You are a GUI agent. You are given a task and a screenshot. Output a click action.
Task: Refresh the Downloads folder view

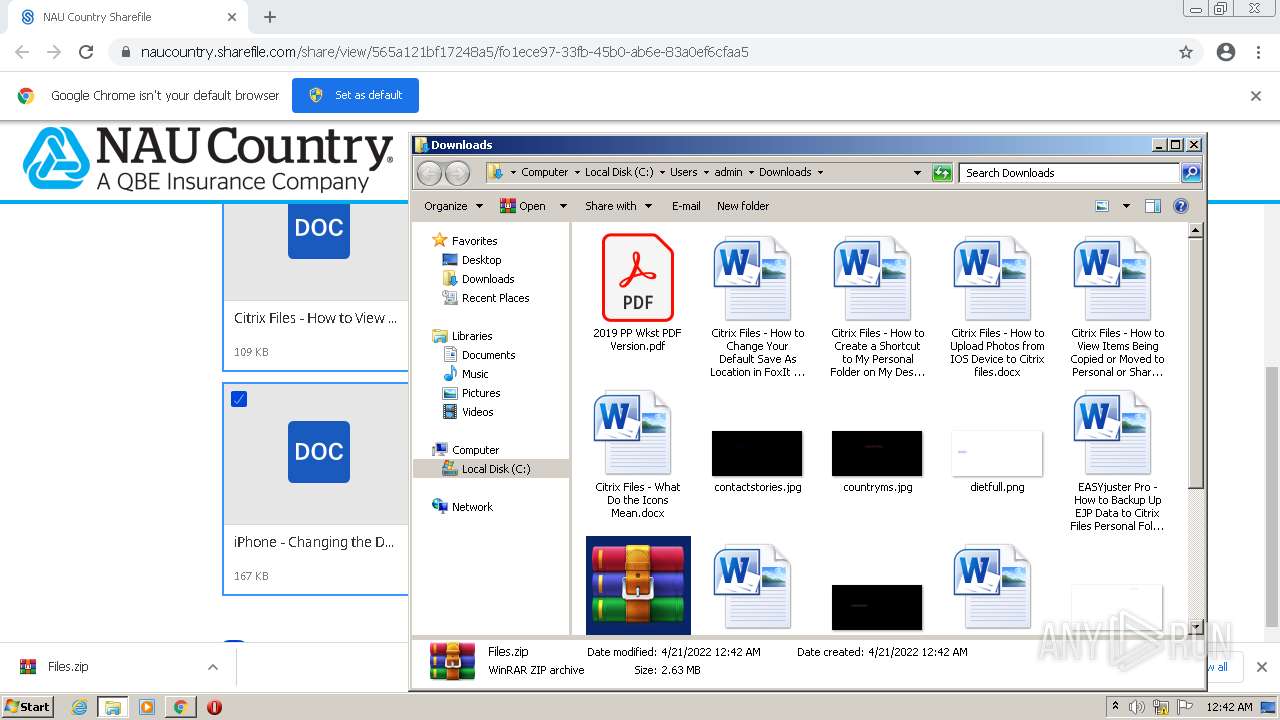click(941, 173)
